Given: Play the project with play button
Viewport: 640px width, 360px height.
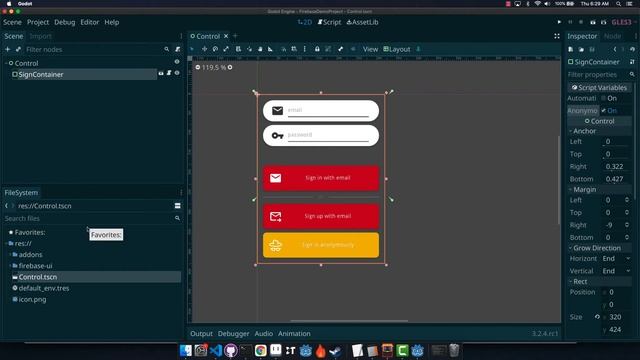Looking at the screenshot, I should click(x=559, y=22).
